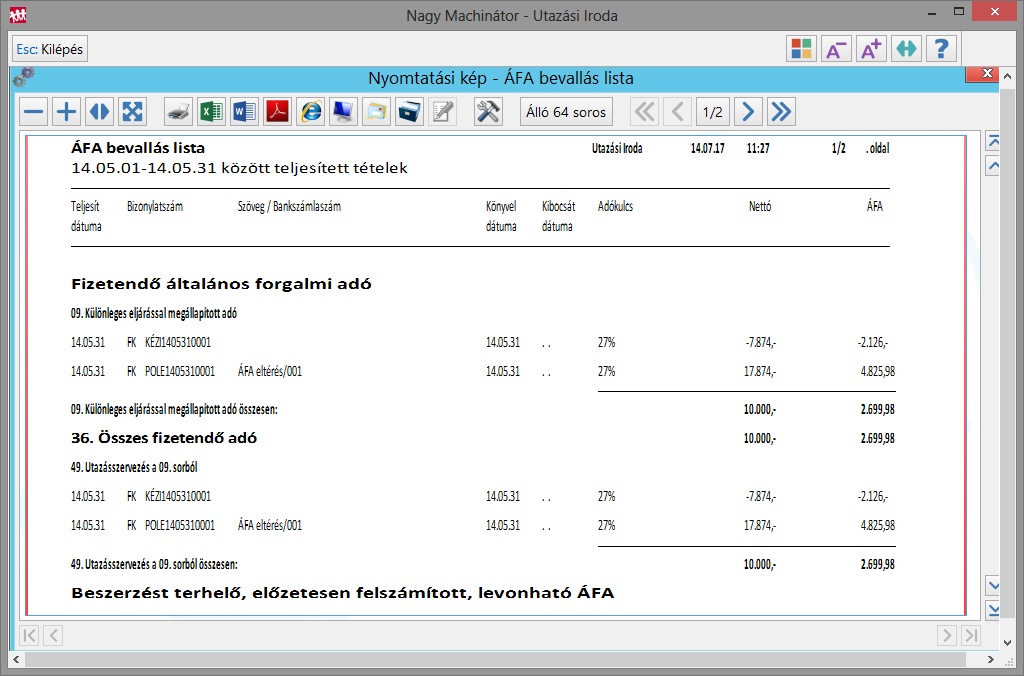Click the Szöveg / Bankszámlaszám column header
This screenshot has width=1024, height=676.
click(289, 206)
